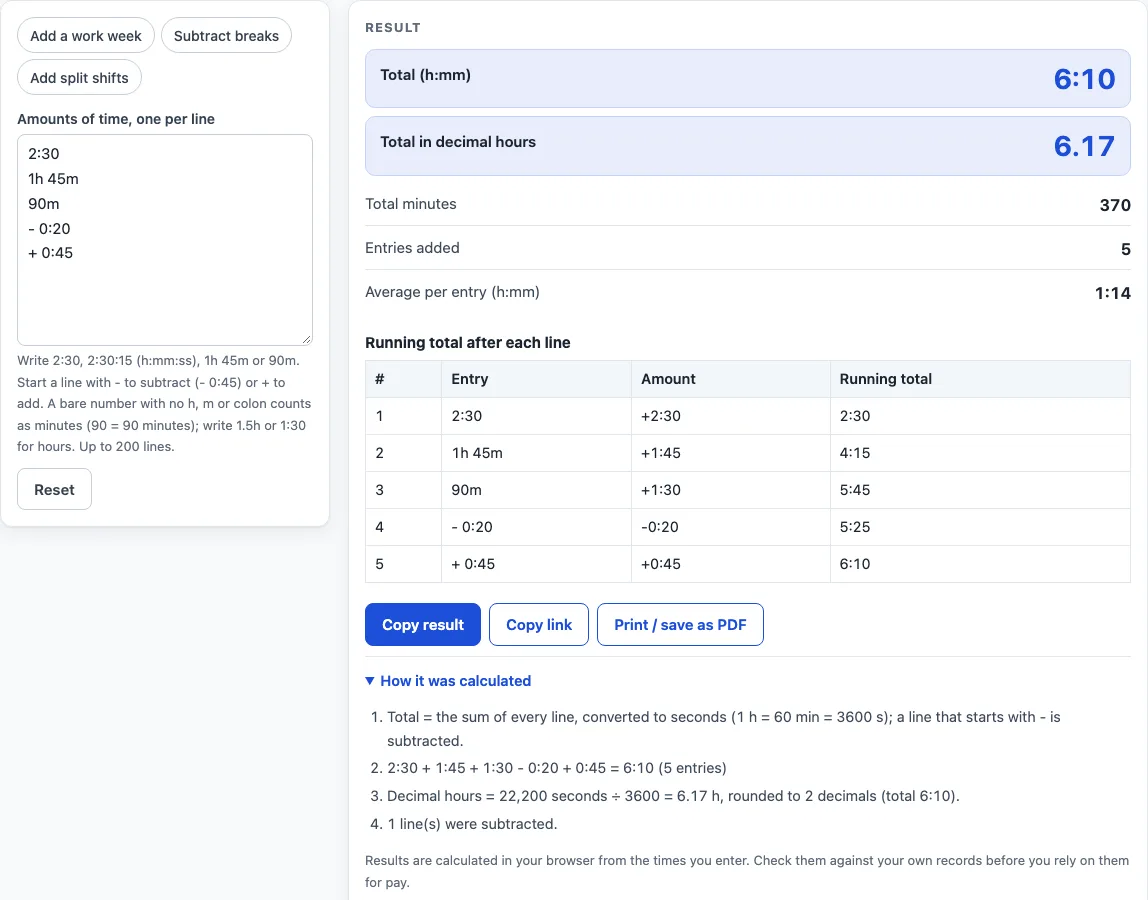Select the 370 total minutes value
The height and width of the screenshot is (900, 1148).
(1115, 205)
